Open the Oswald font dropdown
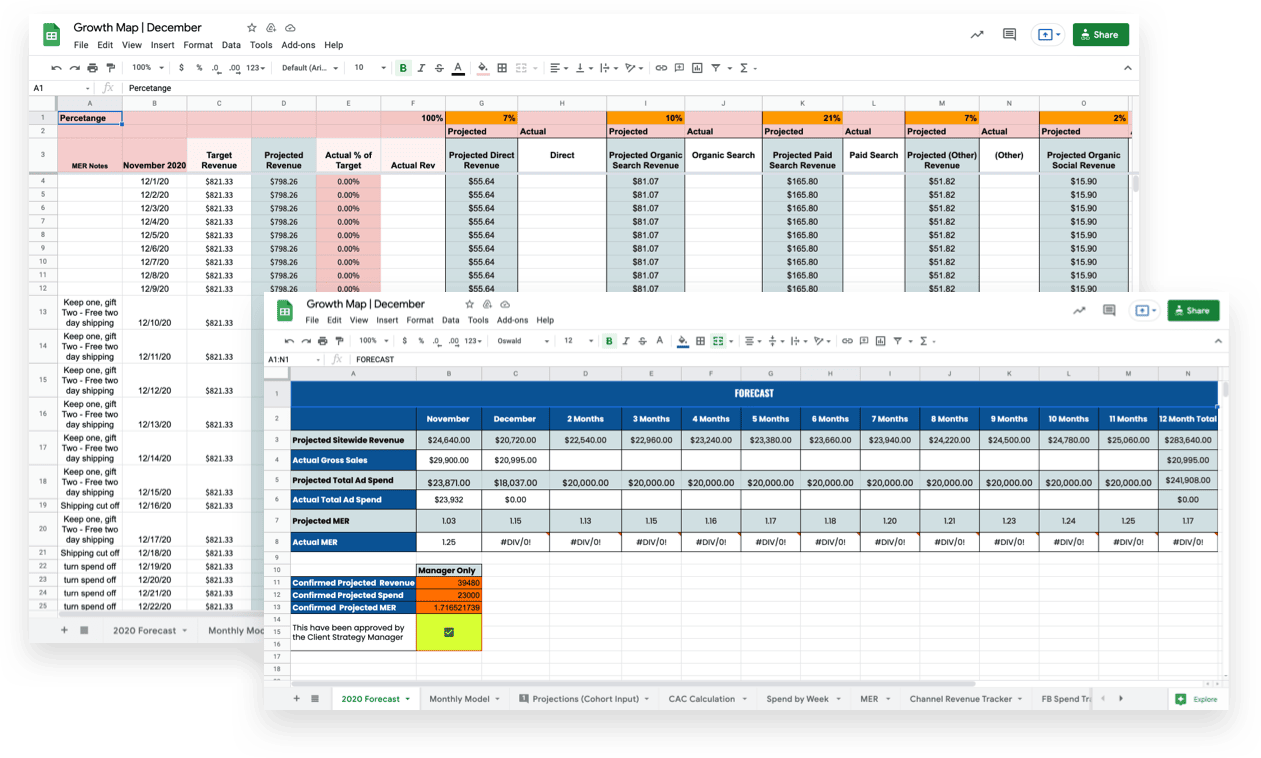The height and width of the screenshot is (758, 1261). point(525,341)
